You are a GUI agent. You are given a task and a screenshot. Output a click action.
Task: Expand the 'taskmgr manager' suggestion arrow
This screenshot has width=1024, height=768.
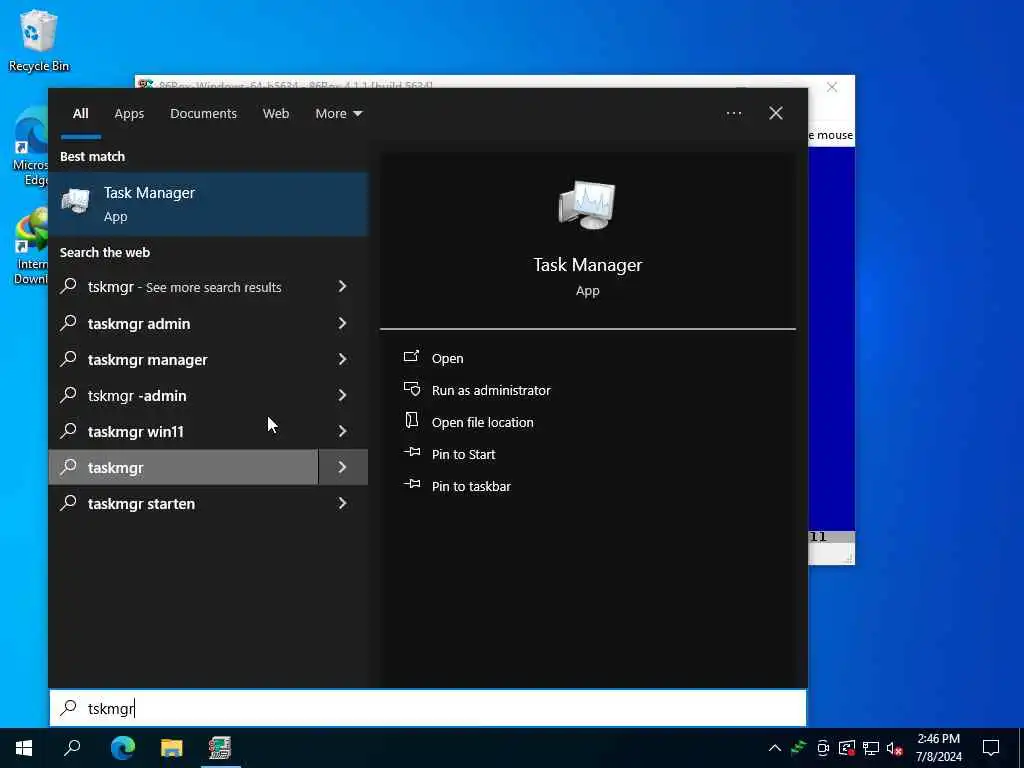point(342,359)
